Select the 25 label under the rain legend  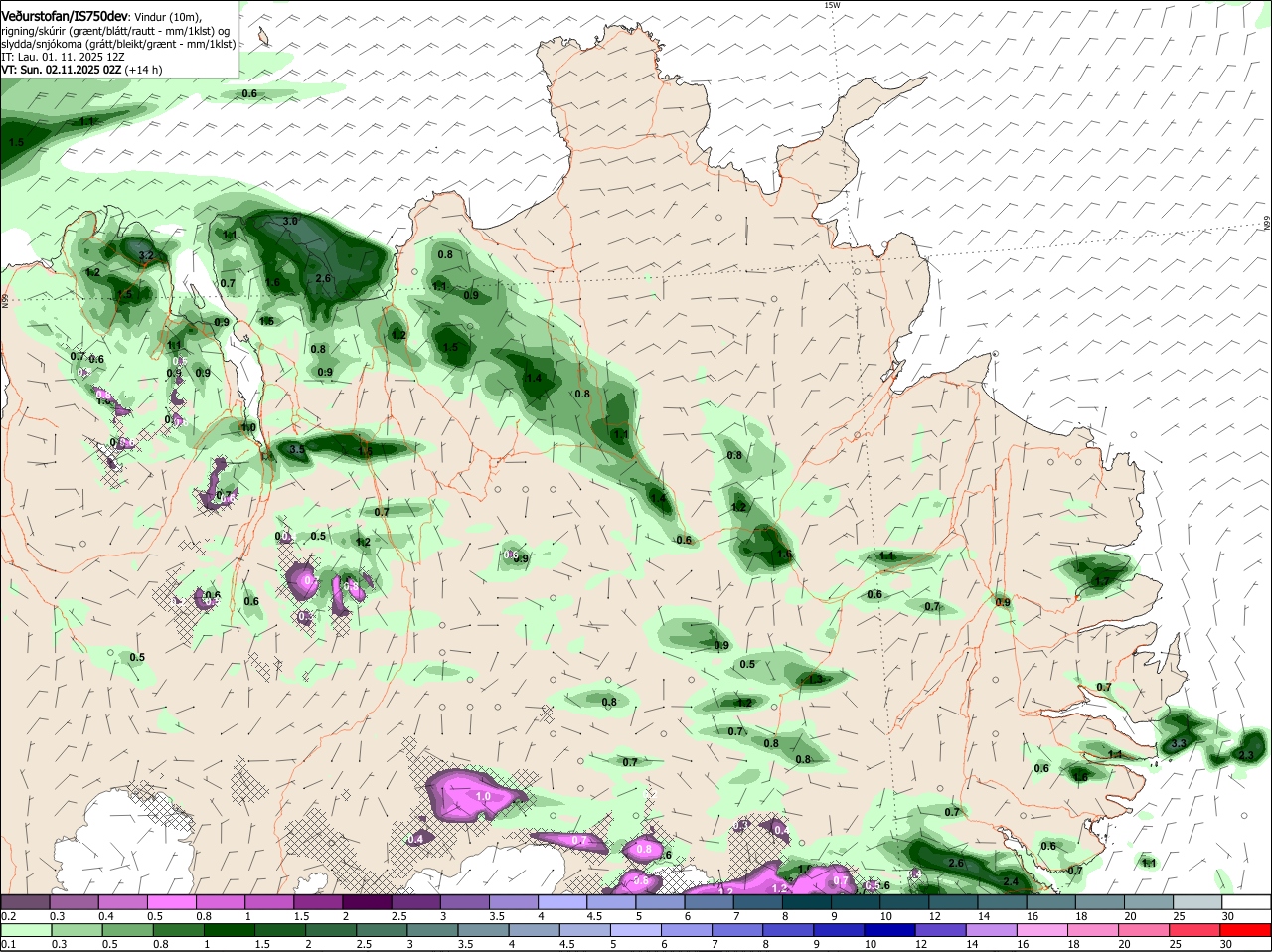coord(1178,944)
